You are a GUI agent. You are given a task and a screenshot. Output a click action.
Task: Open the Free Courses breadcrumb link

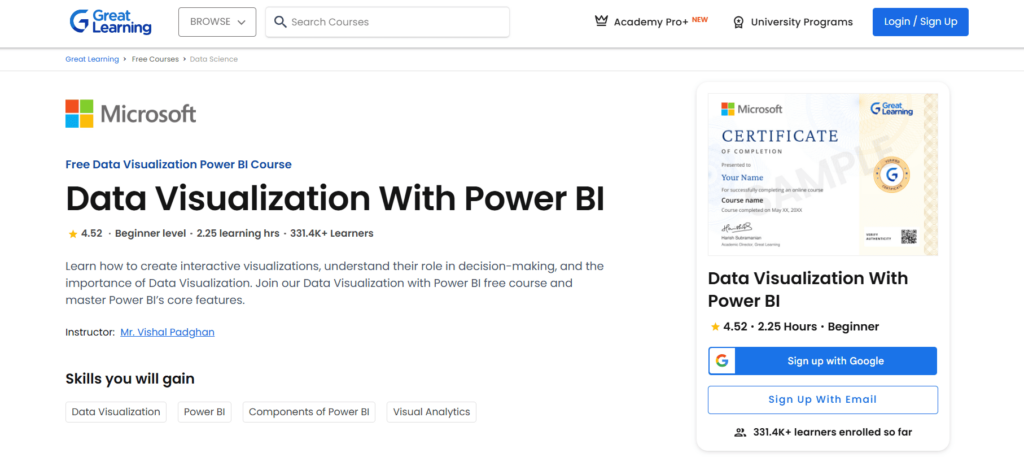[x=155, y=59]
